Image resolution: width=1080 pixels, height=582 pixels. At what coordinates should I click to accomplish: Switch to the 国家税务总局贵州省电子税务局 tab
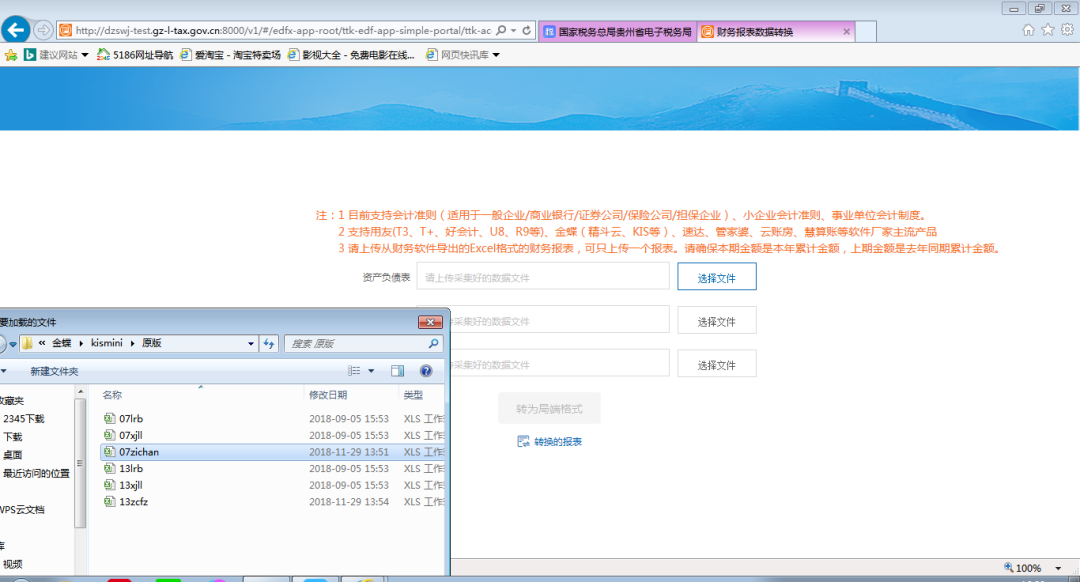tap(618, 32)
